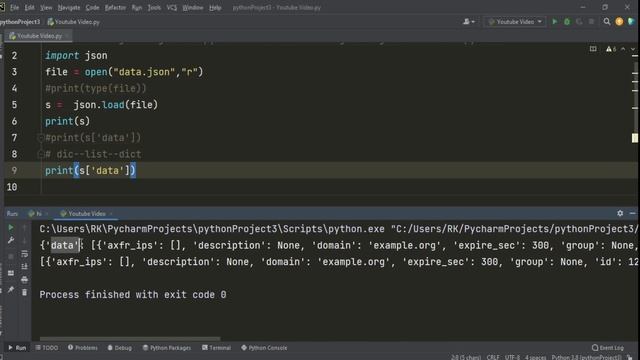Open the Terminal tool window
This screenshot has width=640, height=360.
[x=216, y=348]
